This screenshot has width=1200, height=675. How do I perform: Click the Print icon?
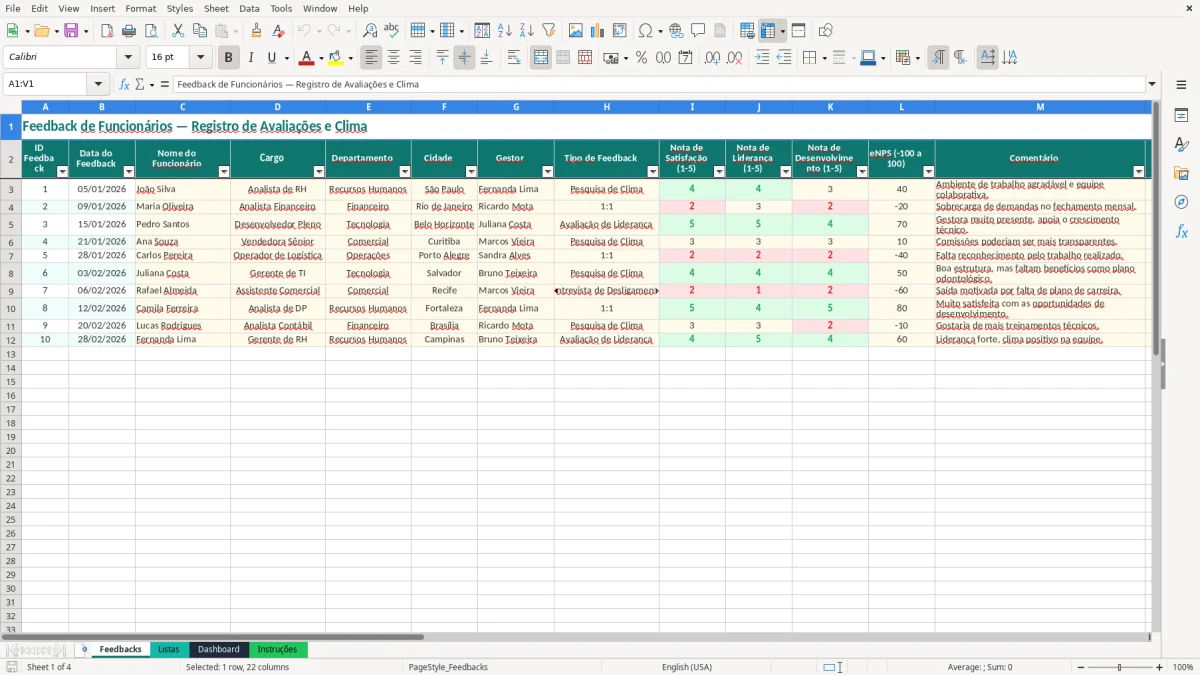pyautogui.click(x=129, y=31)
